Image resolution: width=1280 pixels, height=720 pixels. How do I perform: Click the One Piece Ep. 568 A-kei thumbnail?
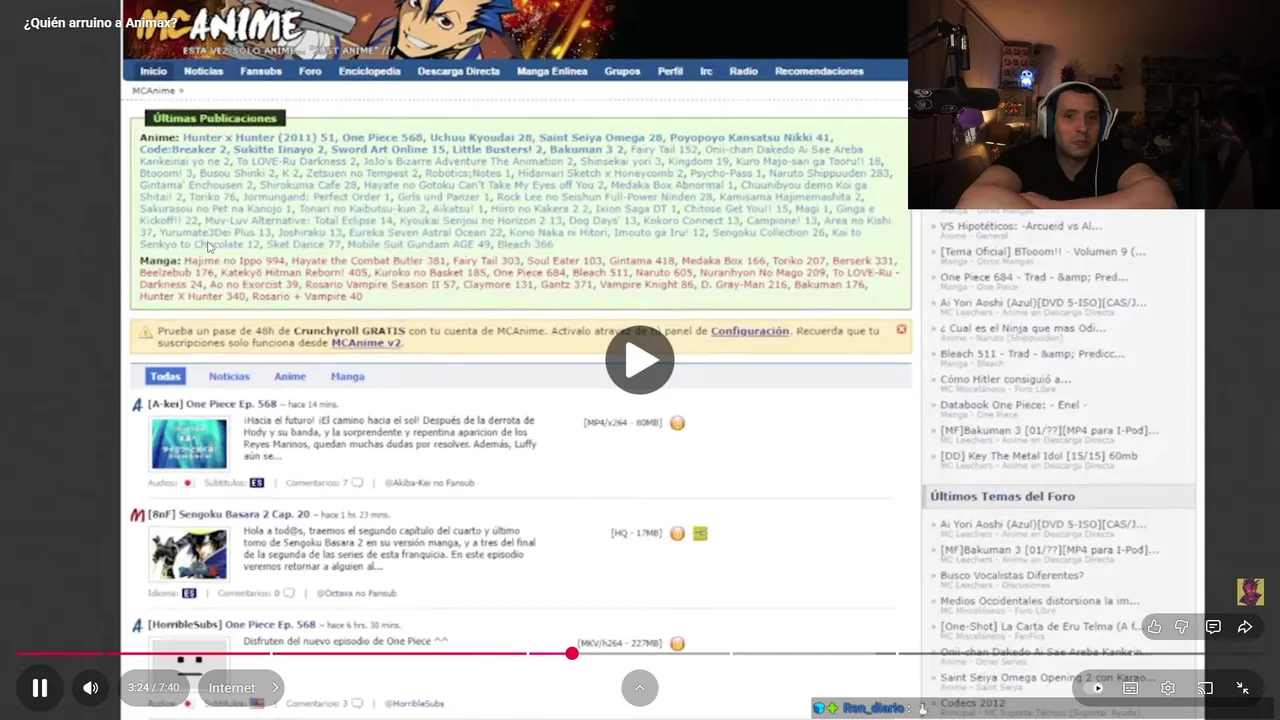point(189,443)
